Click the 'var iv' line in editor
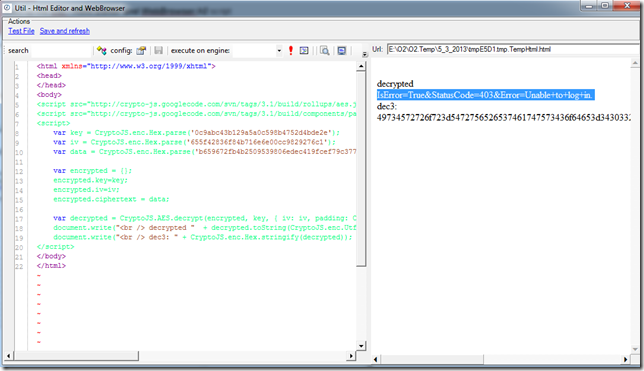The height and width of the screenshot is (371, 644). (x=194, y=142)
